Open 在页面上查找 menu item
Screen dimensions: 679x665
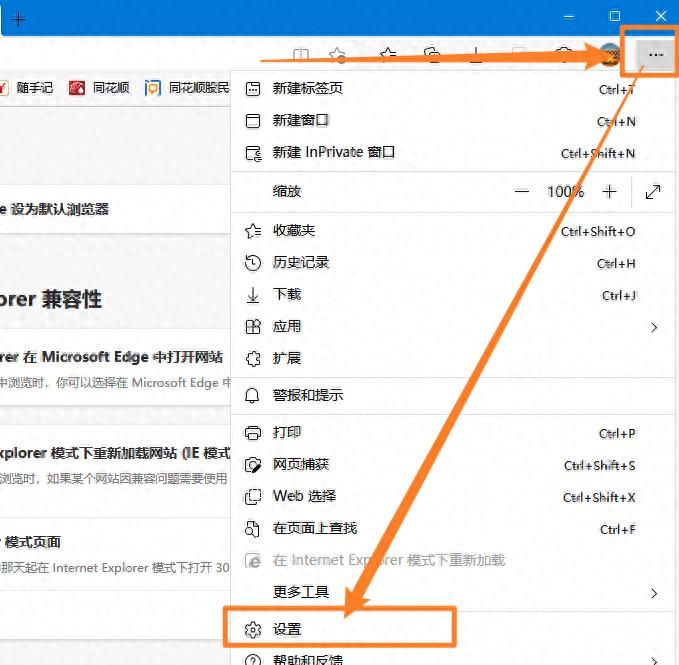[x=451, y=529]
